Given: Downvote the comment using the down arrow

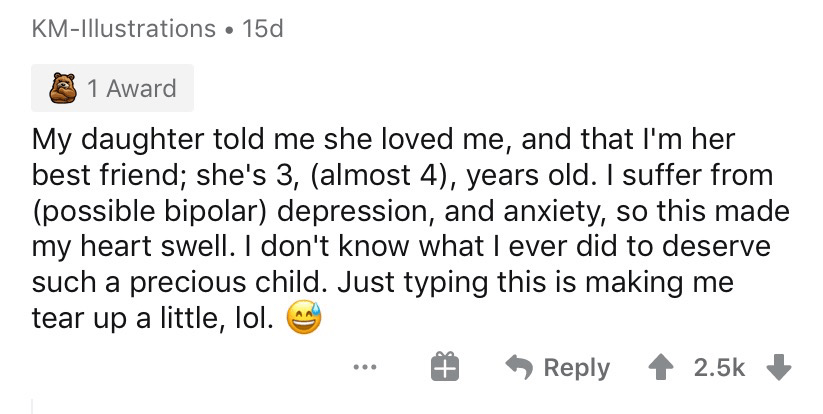Looking at the screenshot, I should [778, 367].
